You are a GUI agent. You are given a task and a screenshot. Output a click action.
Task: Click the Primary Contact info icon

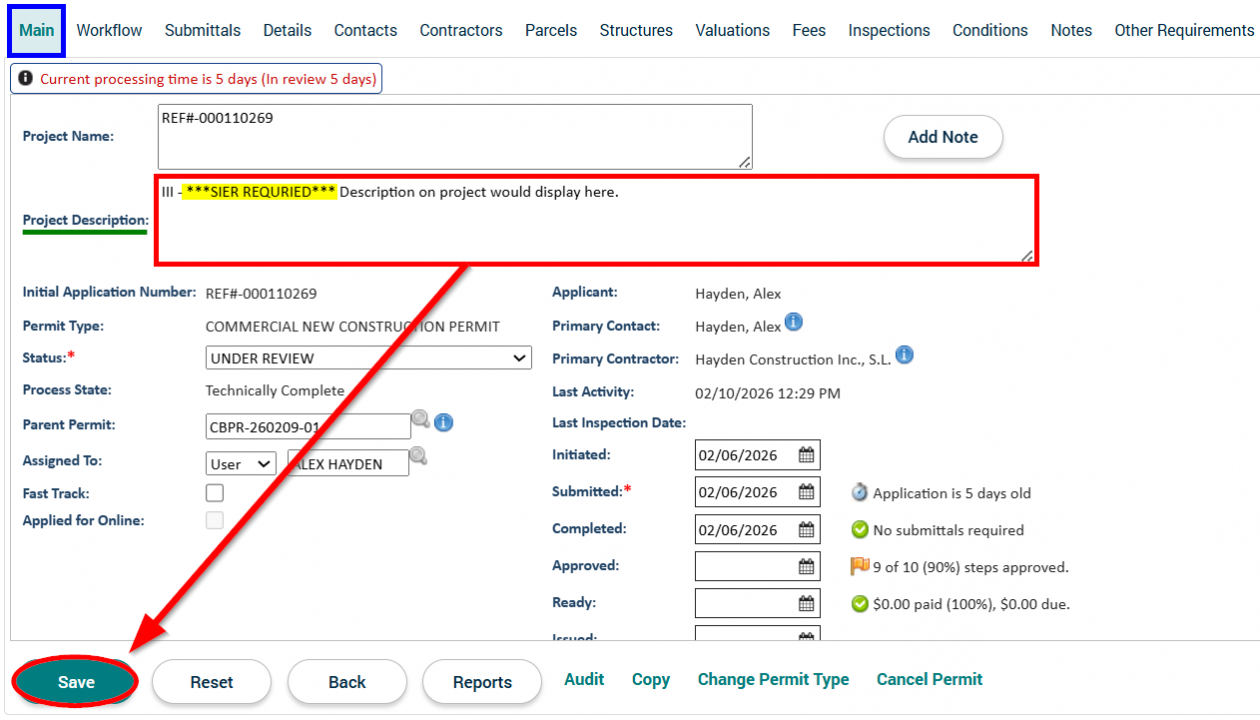[x=793, y=322]
